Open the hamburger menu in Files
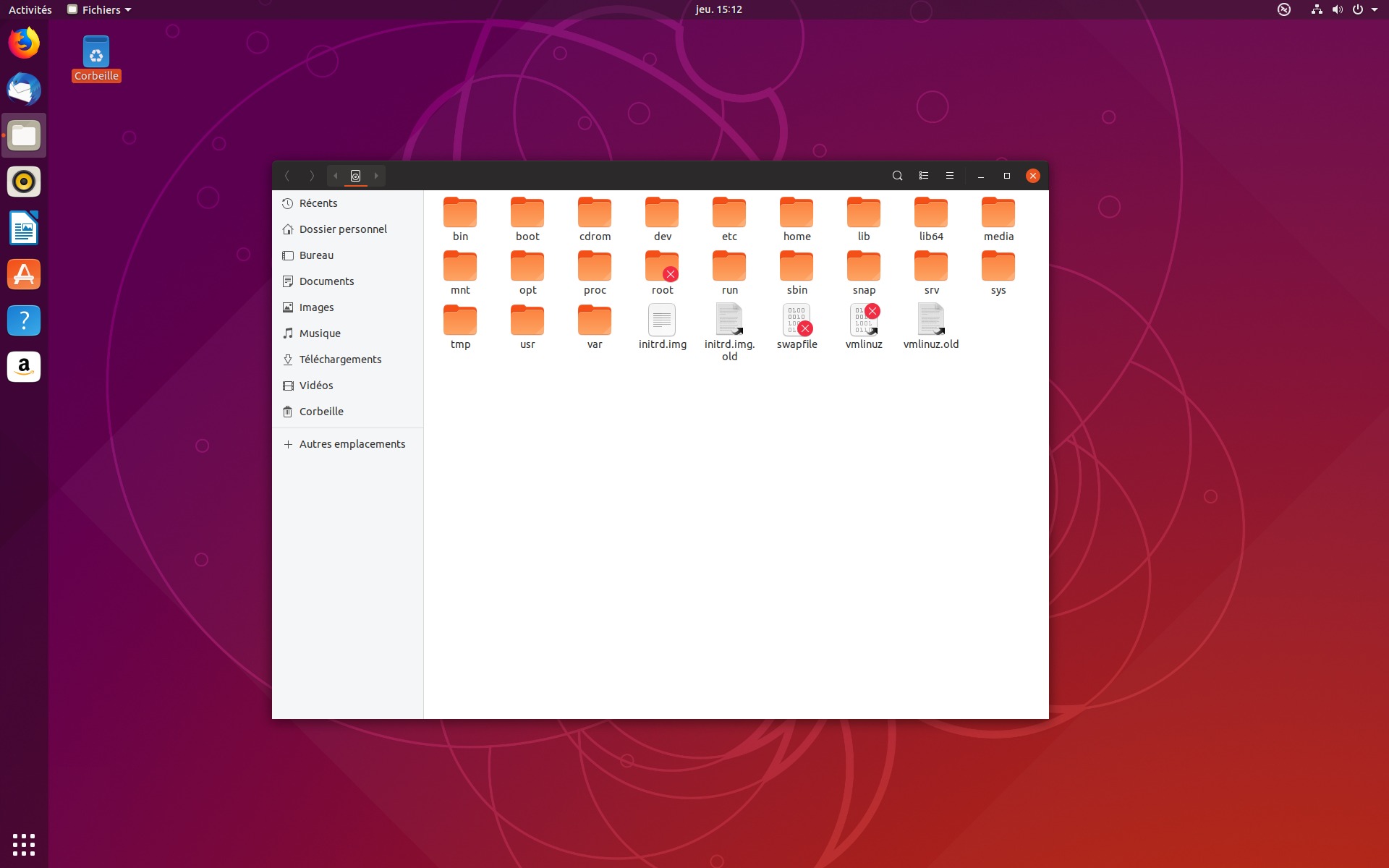 [x=950, y=176]
